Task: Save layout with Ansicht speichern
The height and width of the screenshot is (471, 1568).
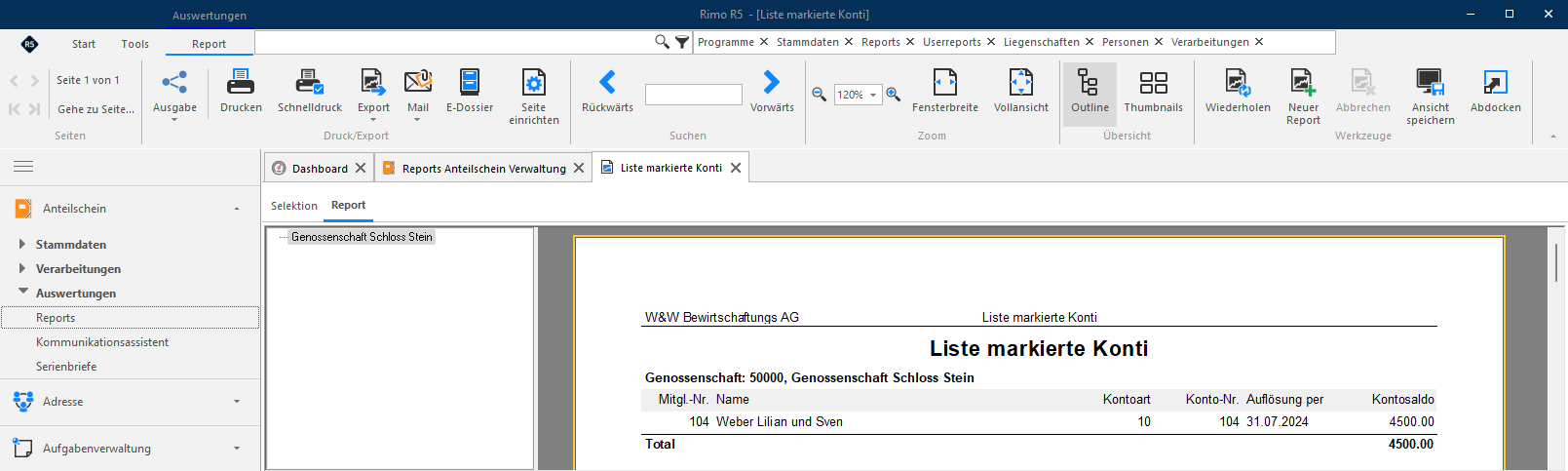Action: pos(1431,97)
